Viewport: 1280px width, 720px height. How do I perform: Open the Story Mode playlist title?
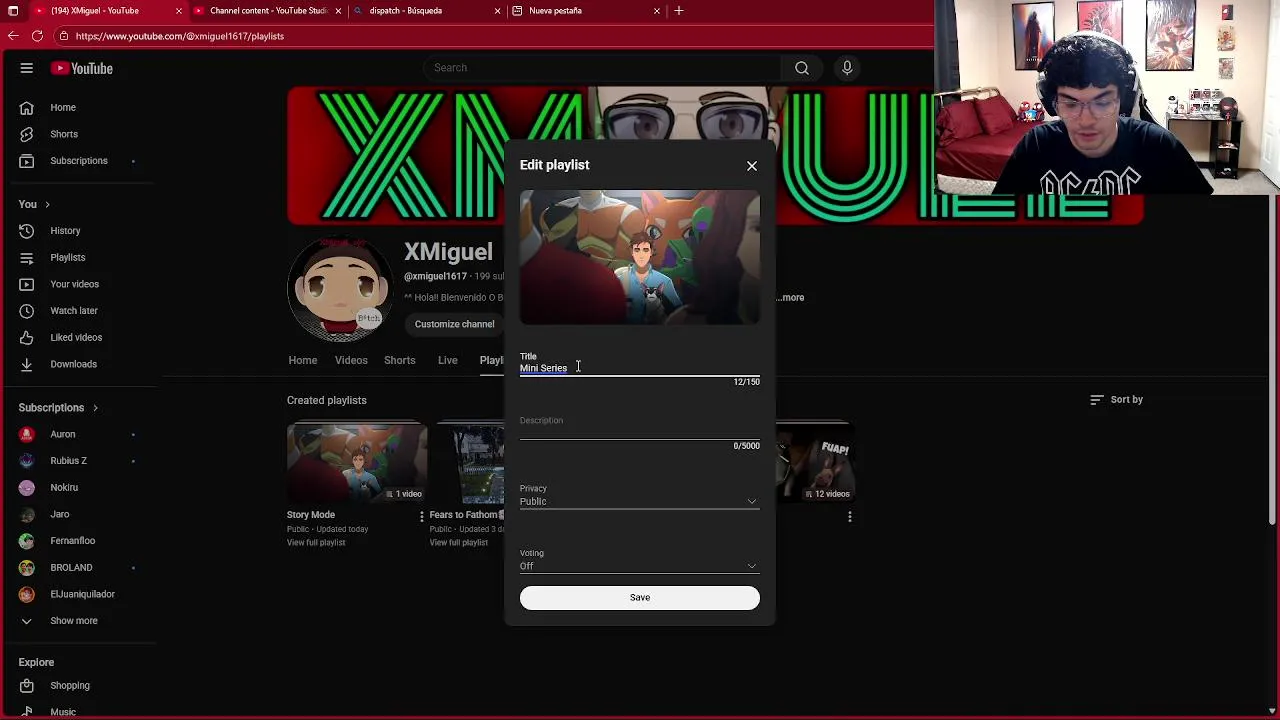click(x=311, y=515)
